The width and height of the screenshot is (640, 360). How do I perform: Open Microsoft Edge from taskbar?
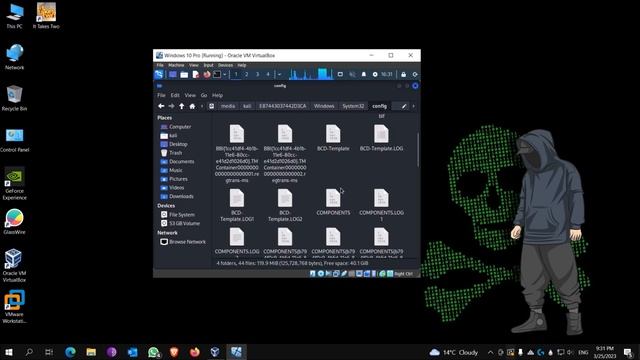coord(70,352)
